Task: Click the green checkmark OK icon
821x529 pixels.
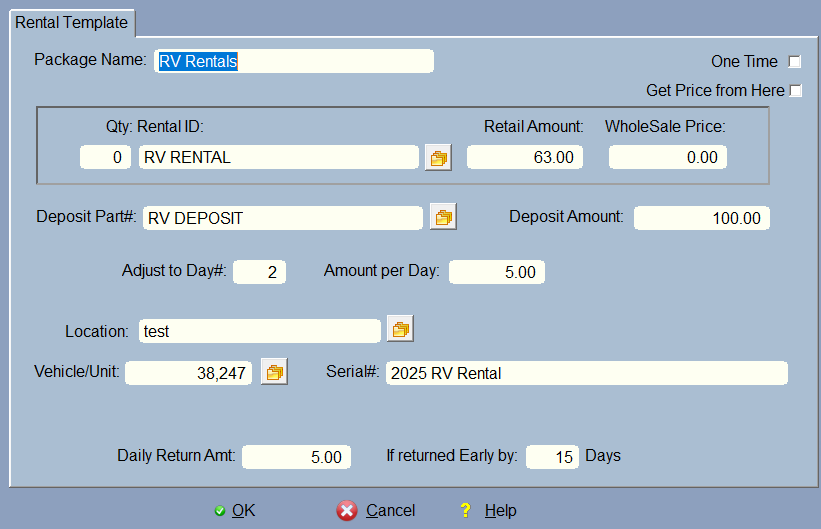Action: pos(220,511)
